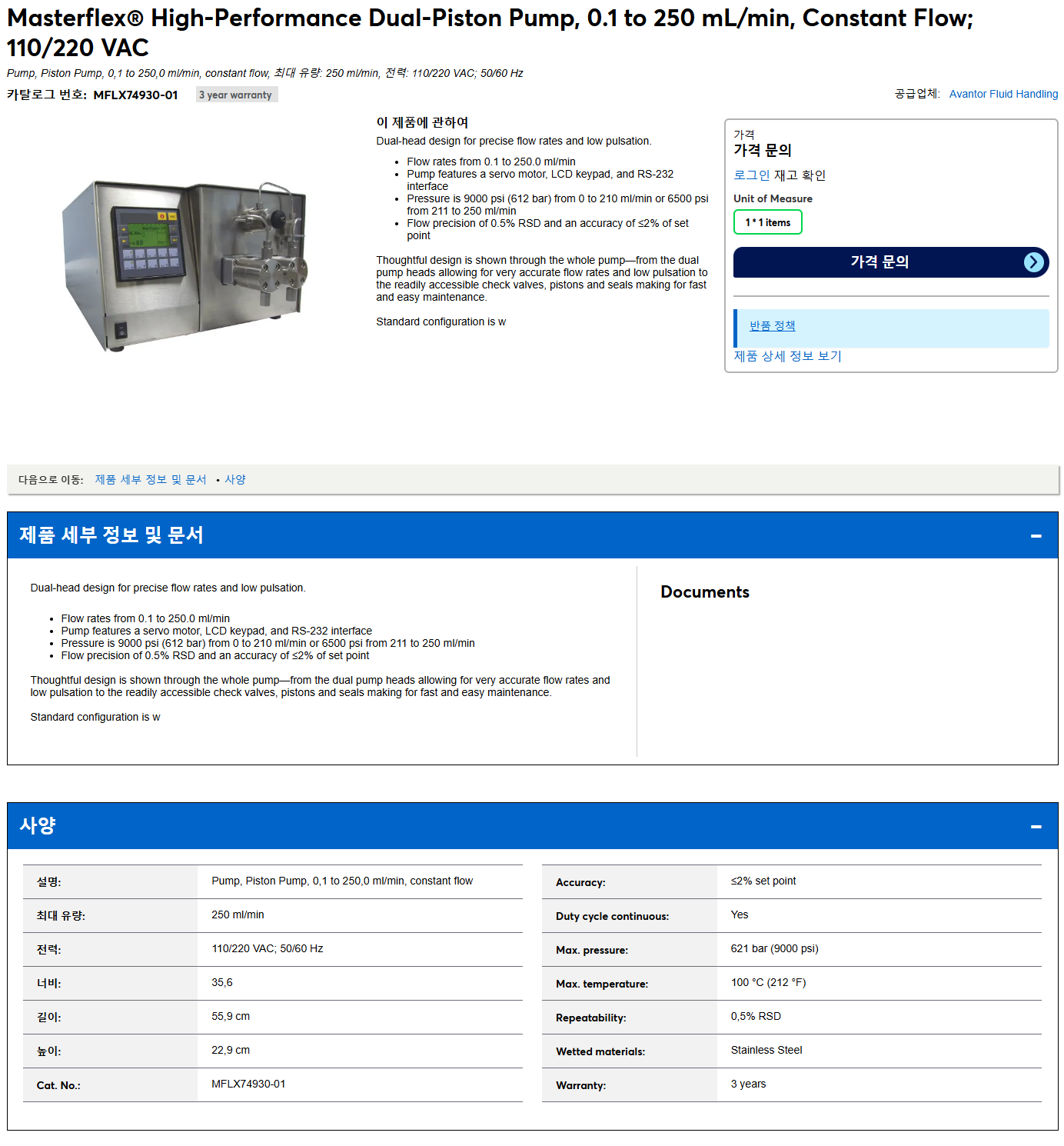The width and height of the screenshot is (1064, 1146).
Task: Collapse the 제품 세부 정보 및 문서 section
Action: pos(1036,535)
